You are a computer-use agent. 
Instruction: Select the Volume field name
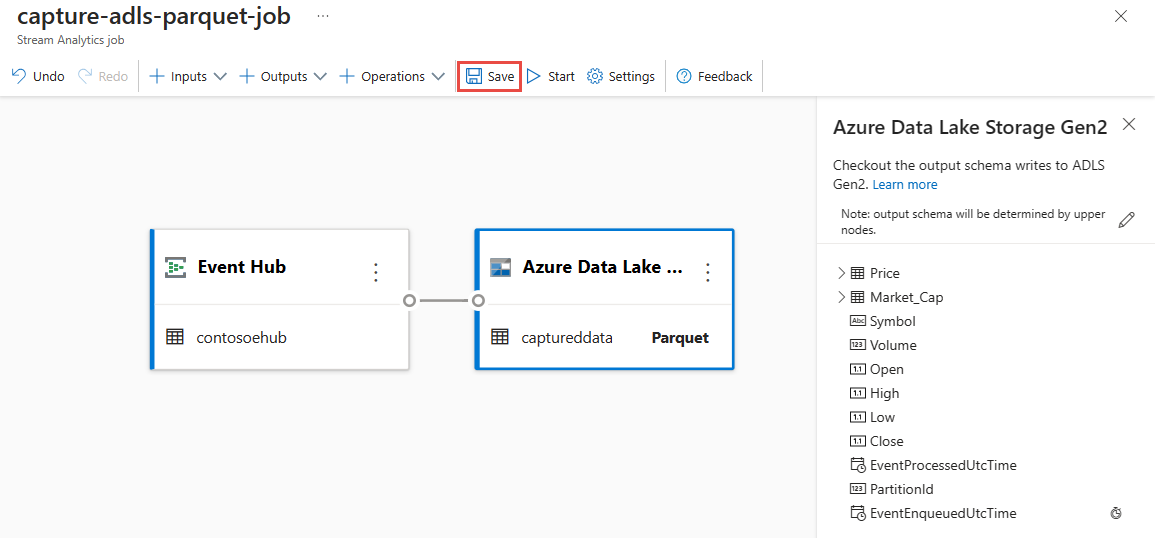tap(894, 345)
